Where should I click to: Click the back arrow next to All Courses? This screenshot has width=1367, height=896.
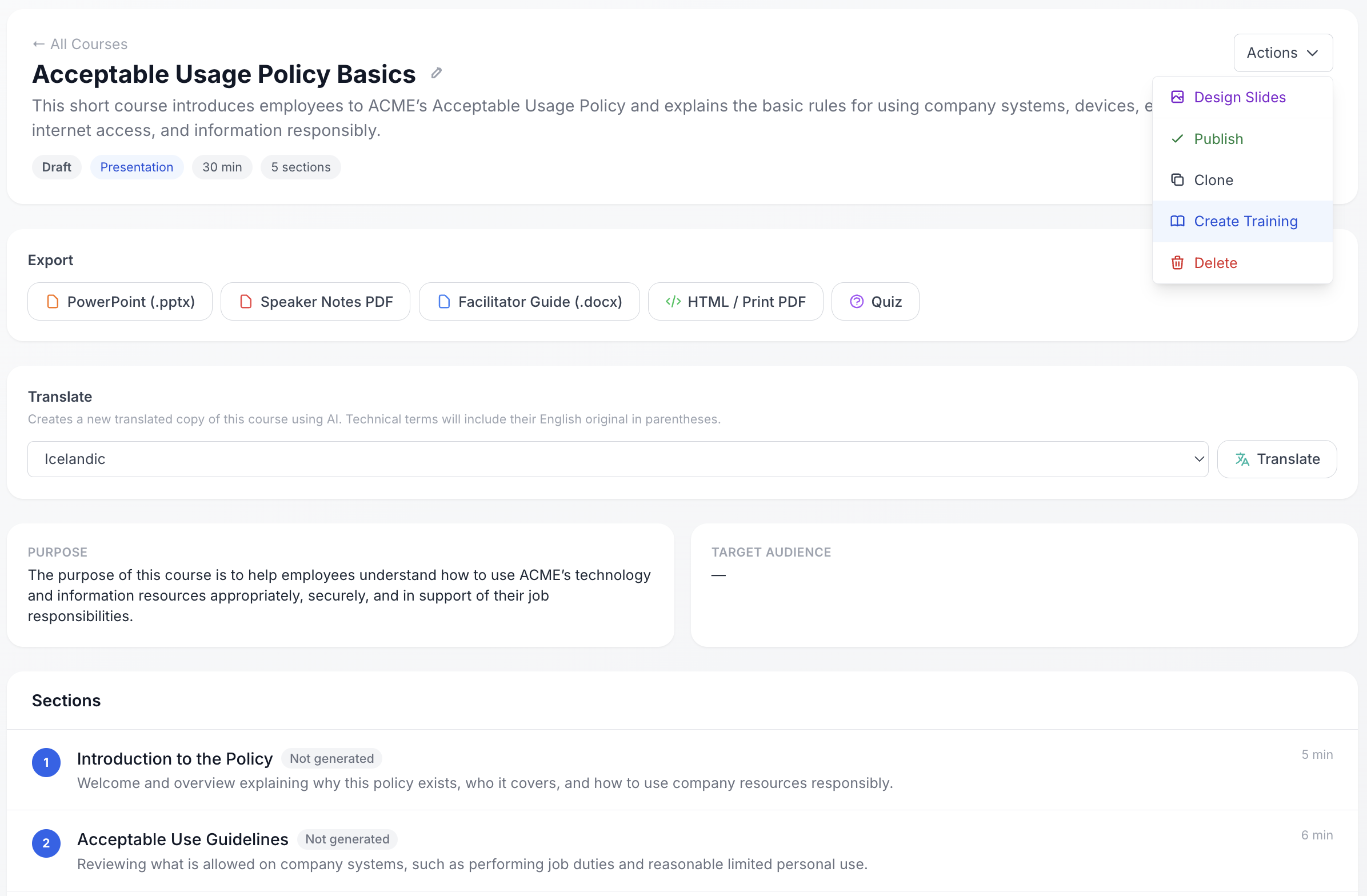coord(38,44)
